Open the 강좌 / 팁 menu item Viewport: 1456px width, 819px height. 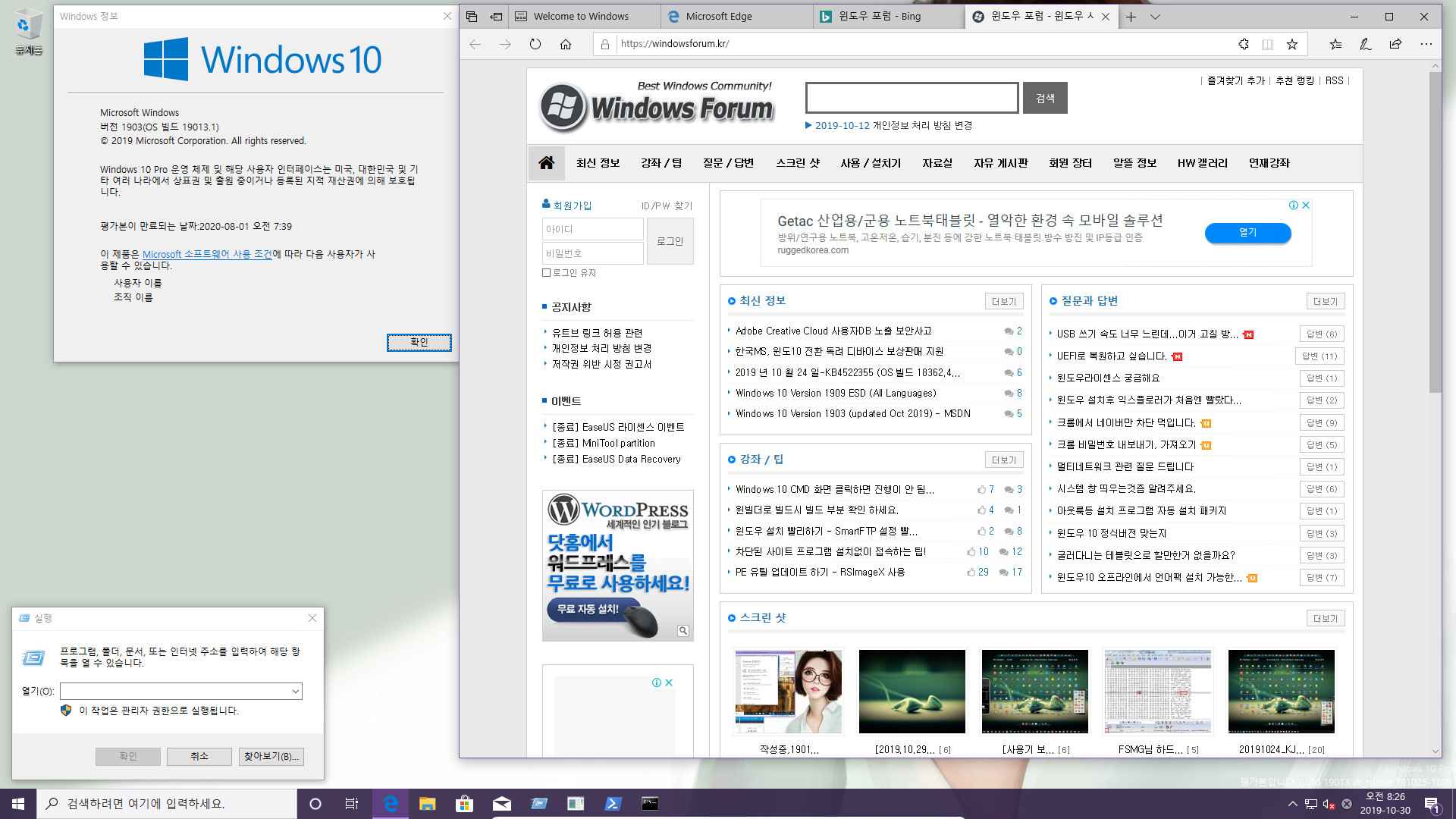pyautogui.click(x=661, y=163)
